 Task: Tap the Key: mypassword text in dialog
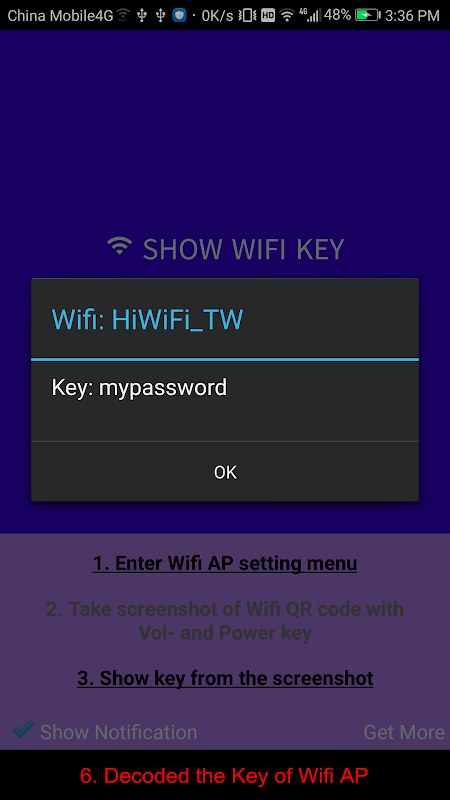coord(139,388)
